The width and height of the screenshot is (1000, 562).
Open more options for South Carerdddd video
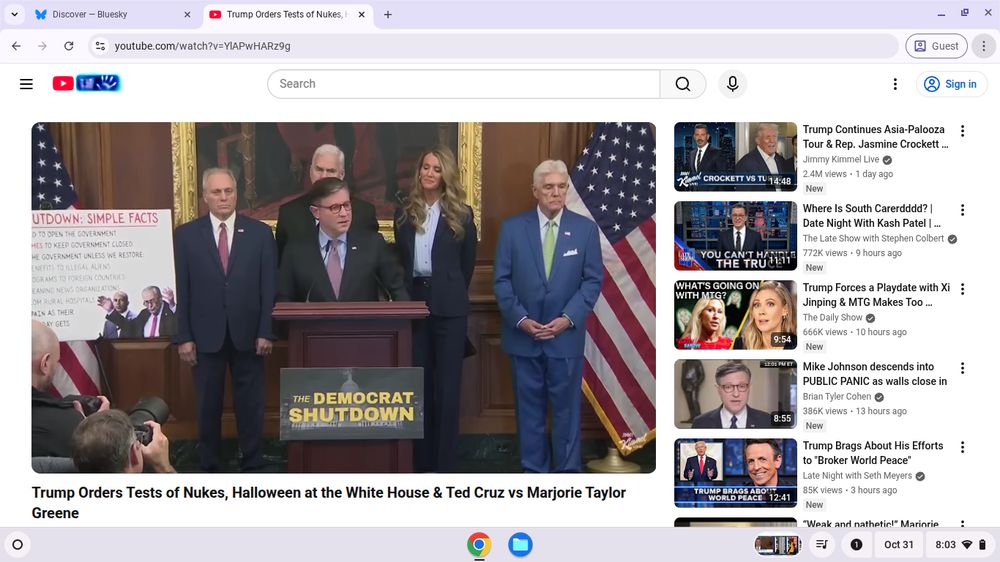(962, 210)
